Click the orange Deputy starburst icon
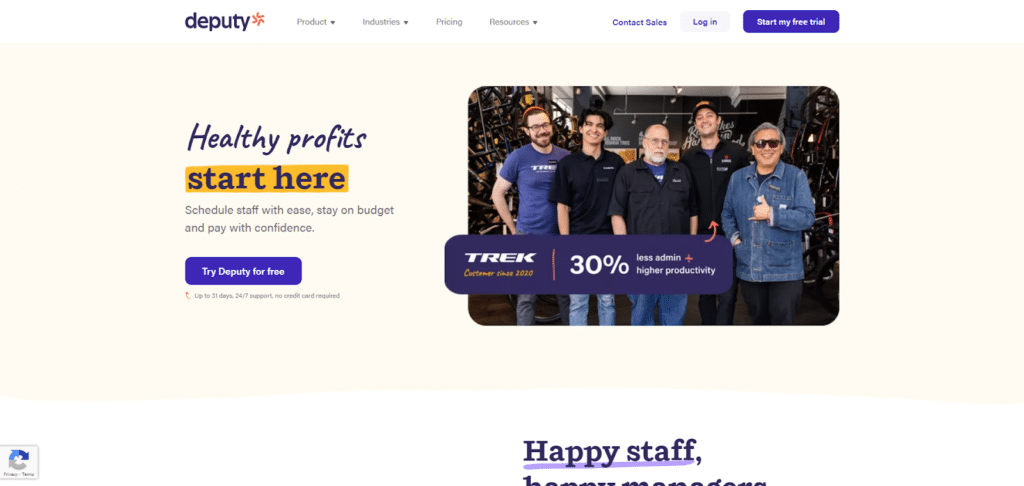The height and width of the screenshot is (486, 1024). [258, 20]
